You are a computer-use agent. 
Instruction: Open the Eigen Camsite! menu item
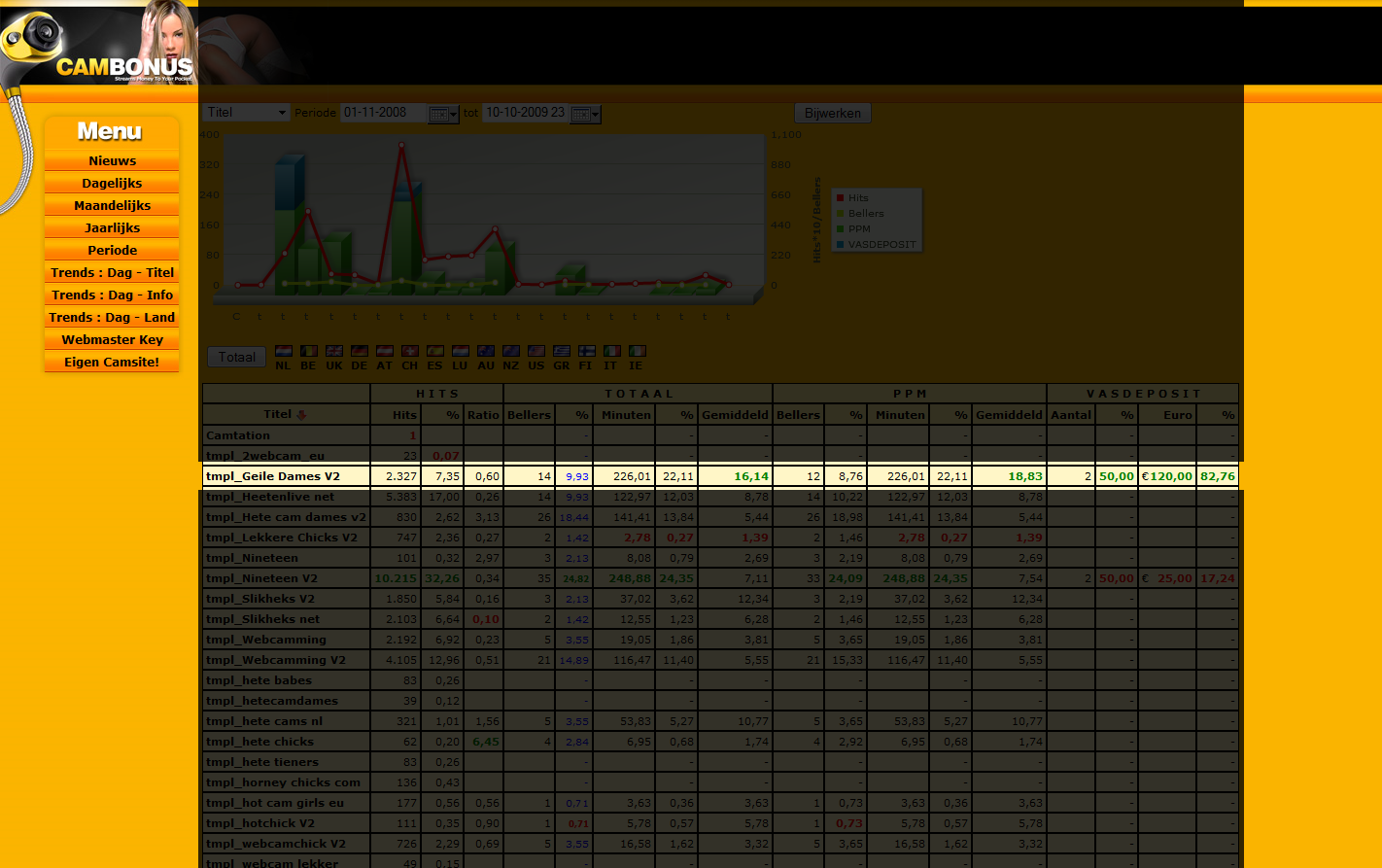pos(112,363)
